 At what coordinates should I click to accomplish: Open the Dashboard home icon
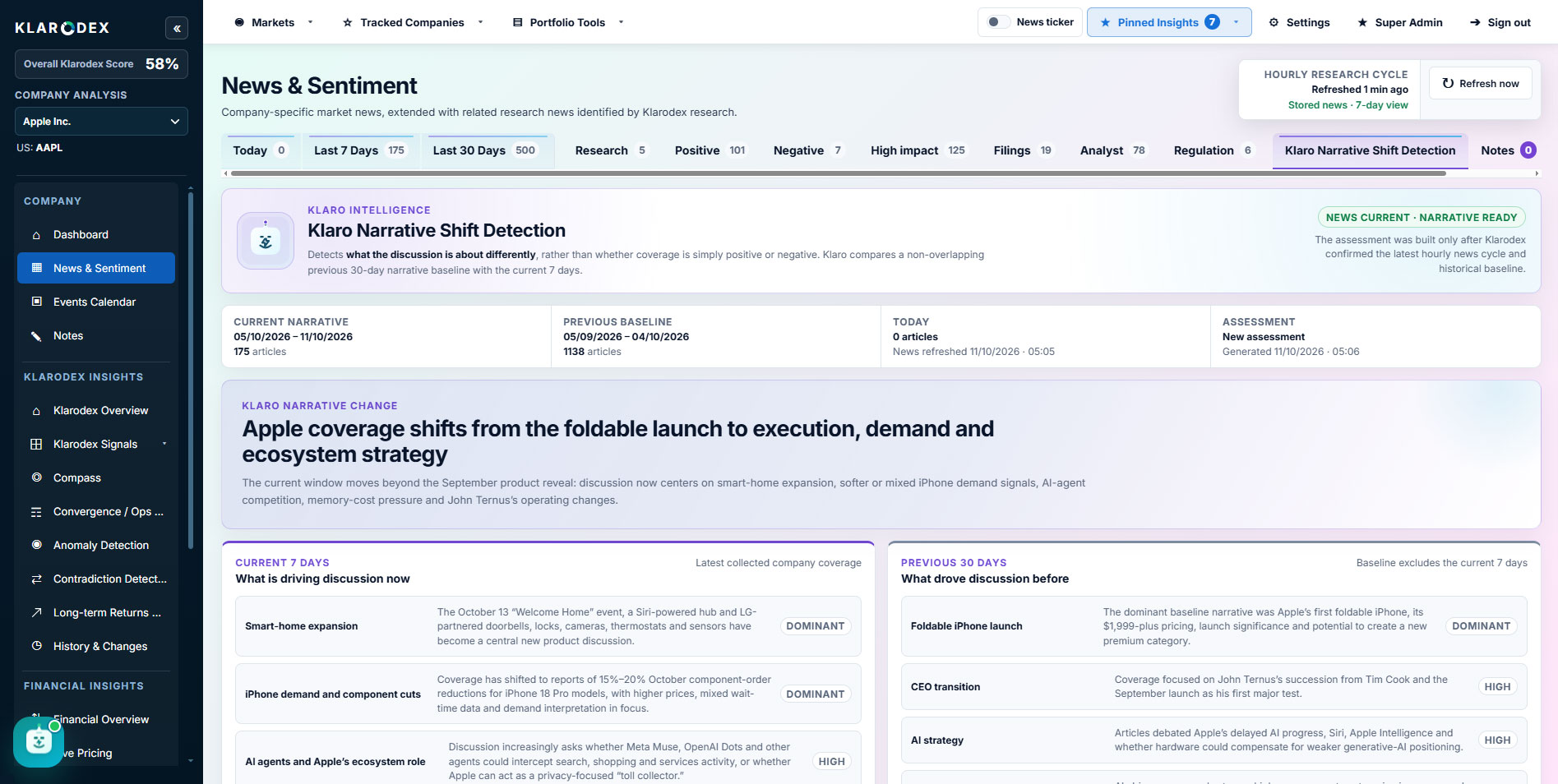tap(36, 235)
